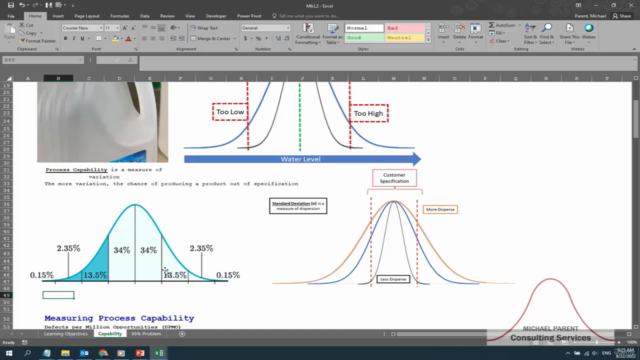Click the vertical scrollbar thumb
This screenshot has height=360, width=640.
tap(636, 119)
